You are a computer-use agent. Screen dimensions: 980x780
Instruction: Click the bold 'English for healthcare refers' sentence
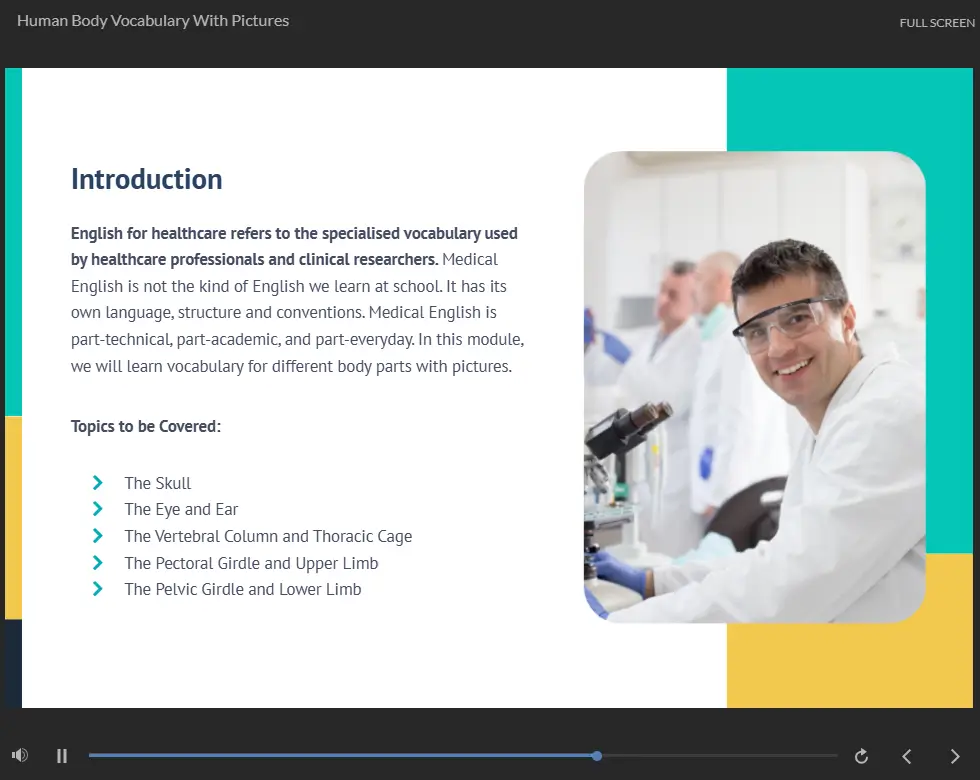click(x=294, y=246)
